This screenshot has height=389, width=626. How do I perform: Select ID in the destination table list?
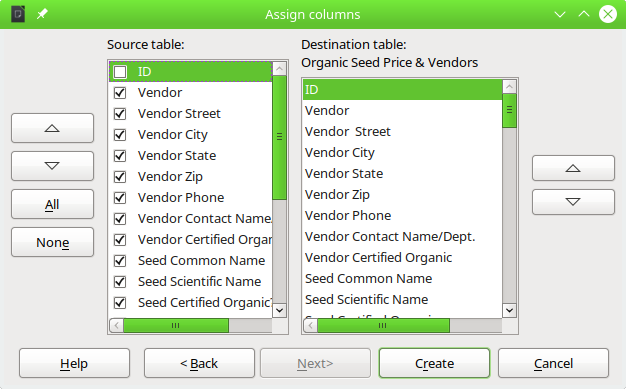pyautogui.click(x=402, y=90)
